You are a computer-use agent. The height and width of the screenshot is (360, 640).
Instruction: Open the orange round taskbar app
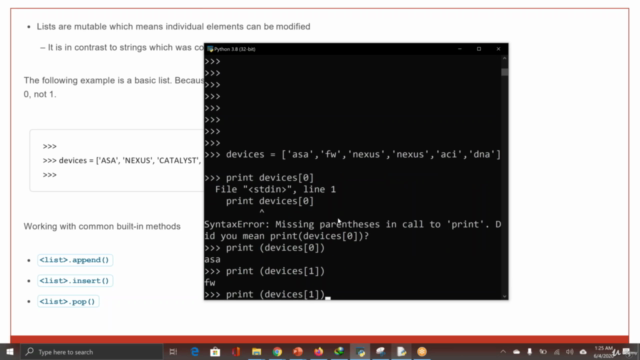tap(422, 351)
